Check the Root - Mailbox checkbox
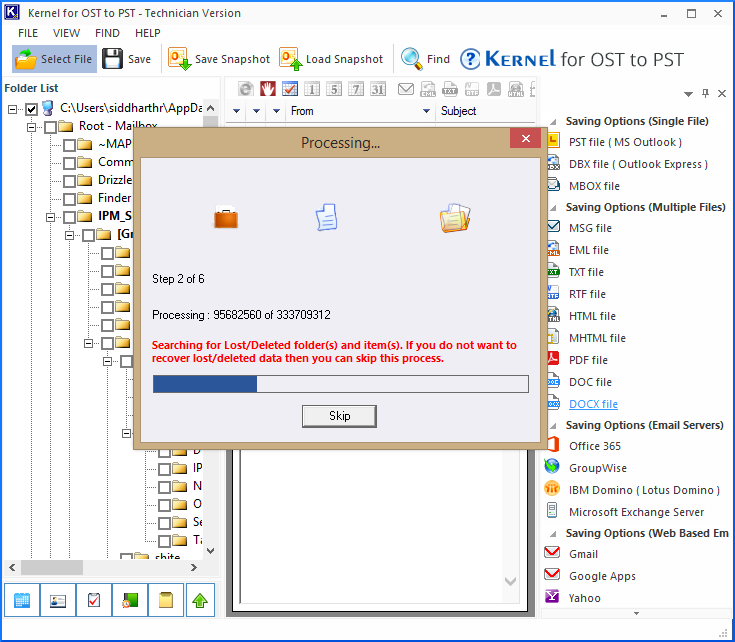Image resolution: width=735 pixels, height=642 pixels. click(51, 127)
